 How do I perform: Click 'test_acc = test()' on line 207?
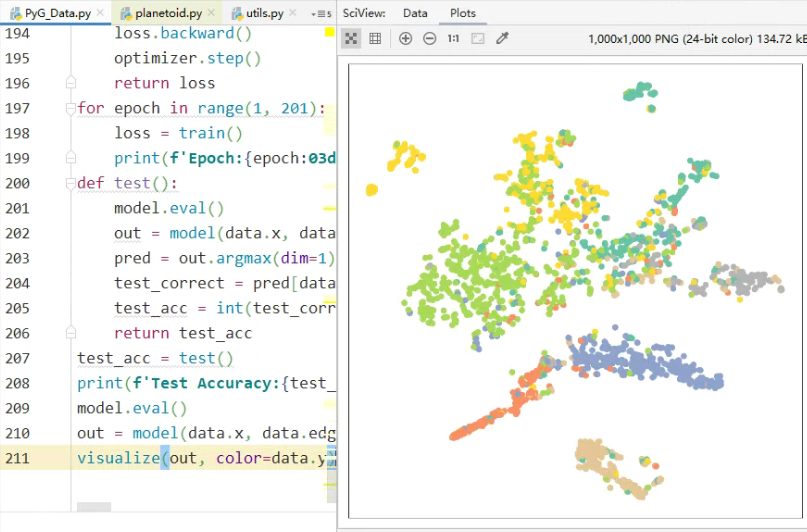(155, 358)
